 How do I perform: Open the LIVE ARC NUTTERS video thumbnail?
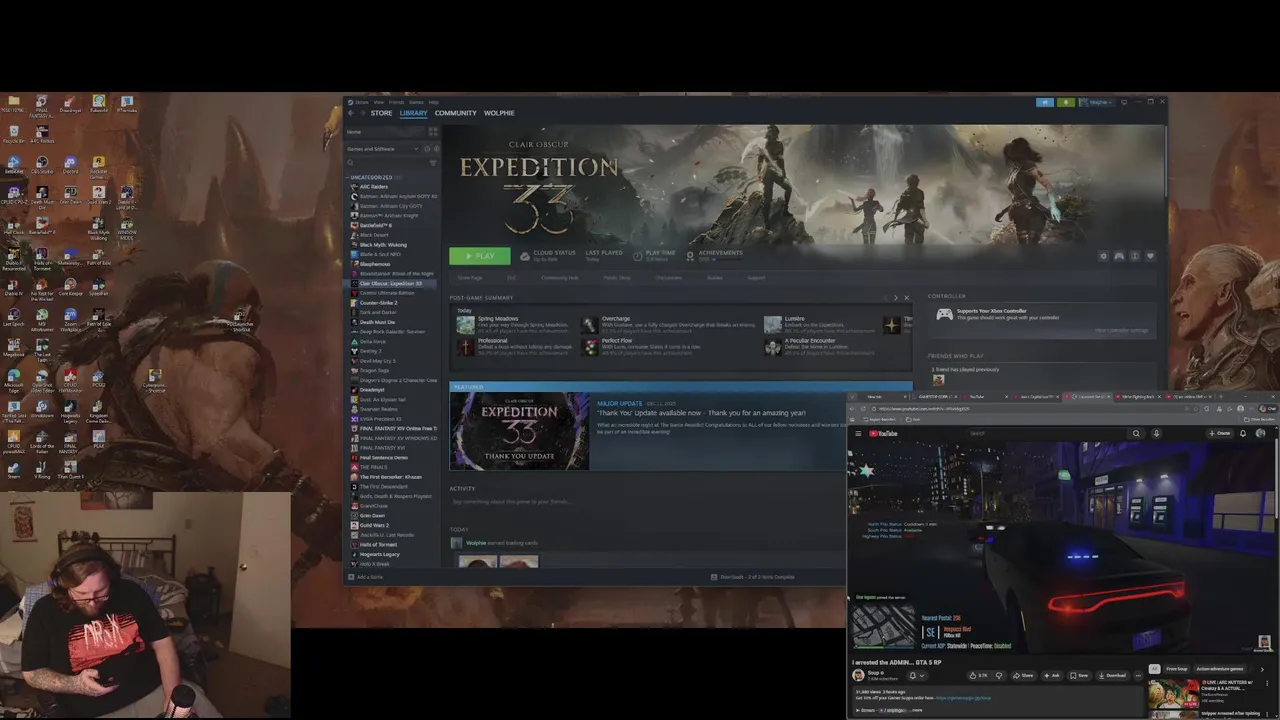pyautogui.click(x=1173, y=694)
